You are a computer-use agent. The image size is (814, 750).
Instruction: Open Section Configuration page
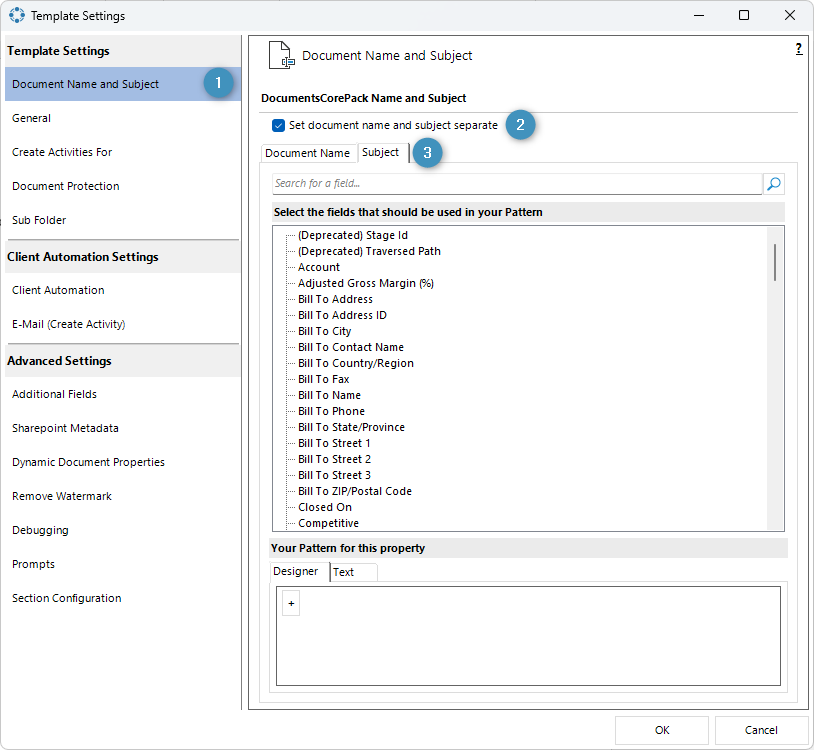coord(123,598)
